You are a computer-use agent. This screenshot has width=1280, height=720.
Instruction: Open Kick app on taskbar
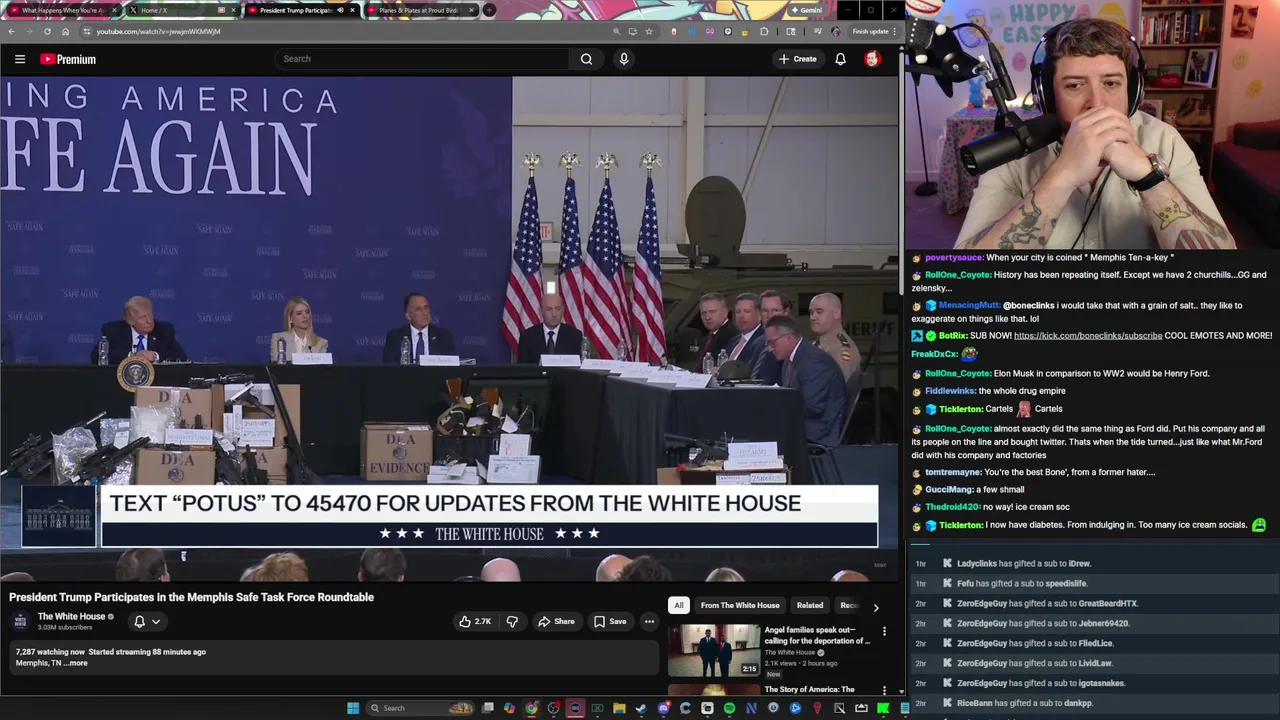(882, 708)
